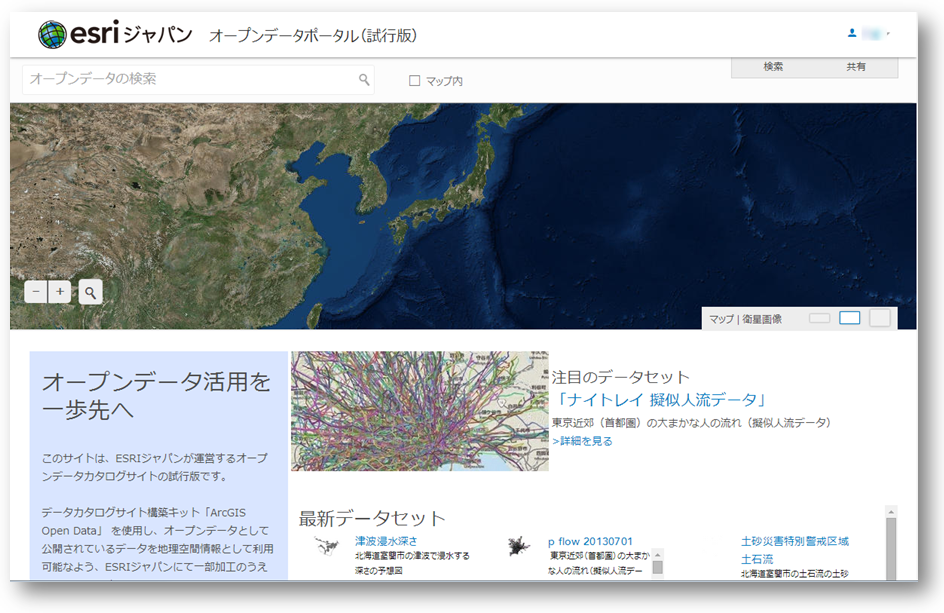Switch to the 検索 tab

pyautogui.click(x=773, y=67)
